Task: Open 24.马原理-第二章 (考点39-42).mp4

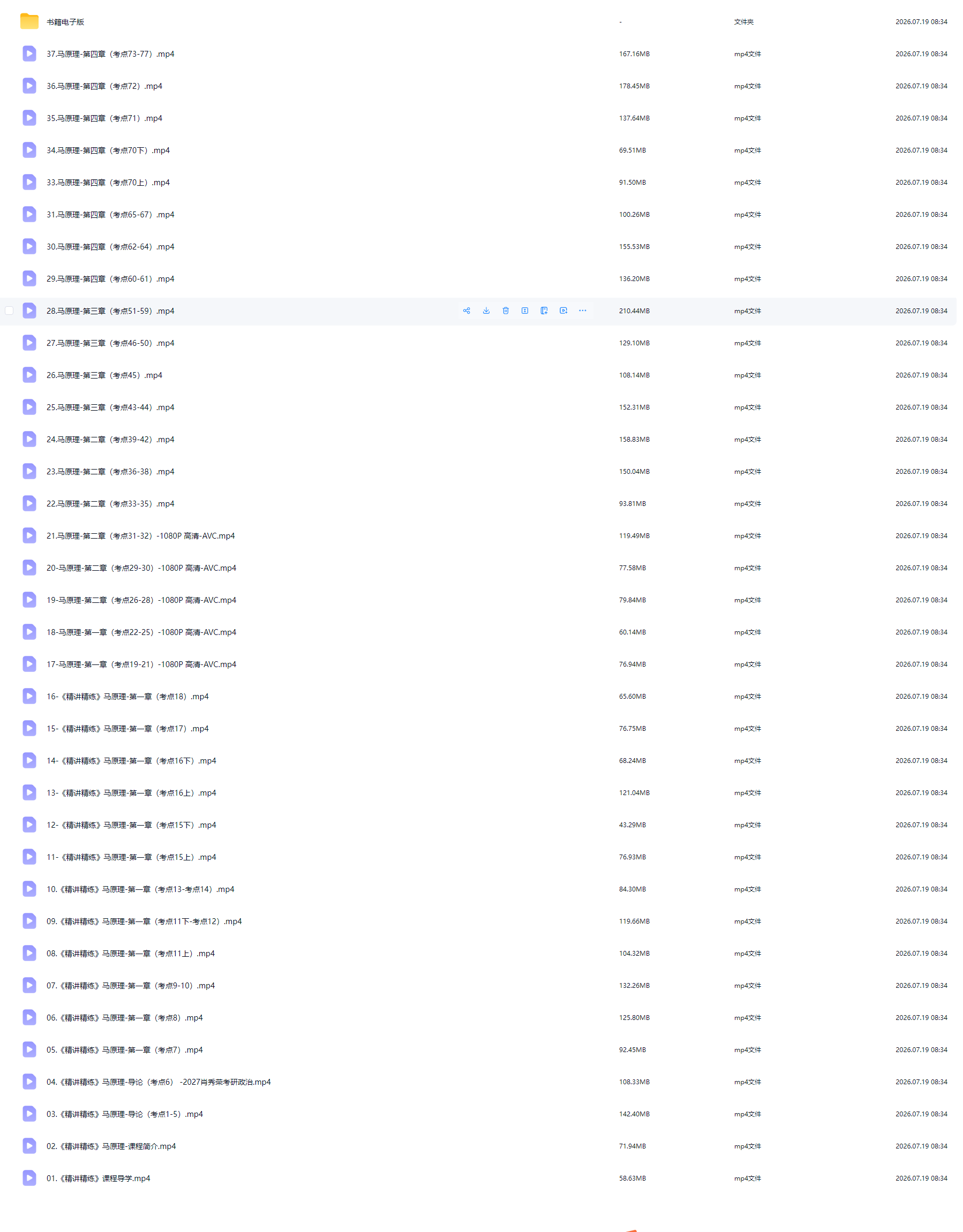Action: [x=110, y=440]
